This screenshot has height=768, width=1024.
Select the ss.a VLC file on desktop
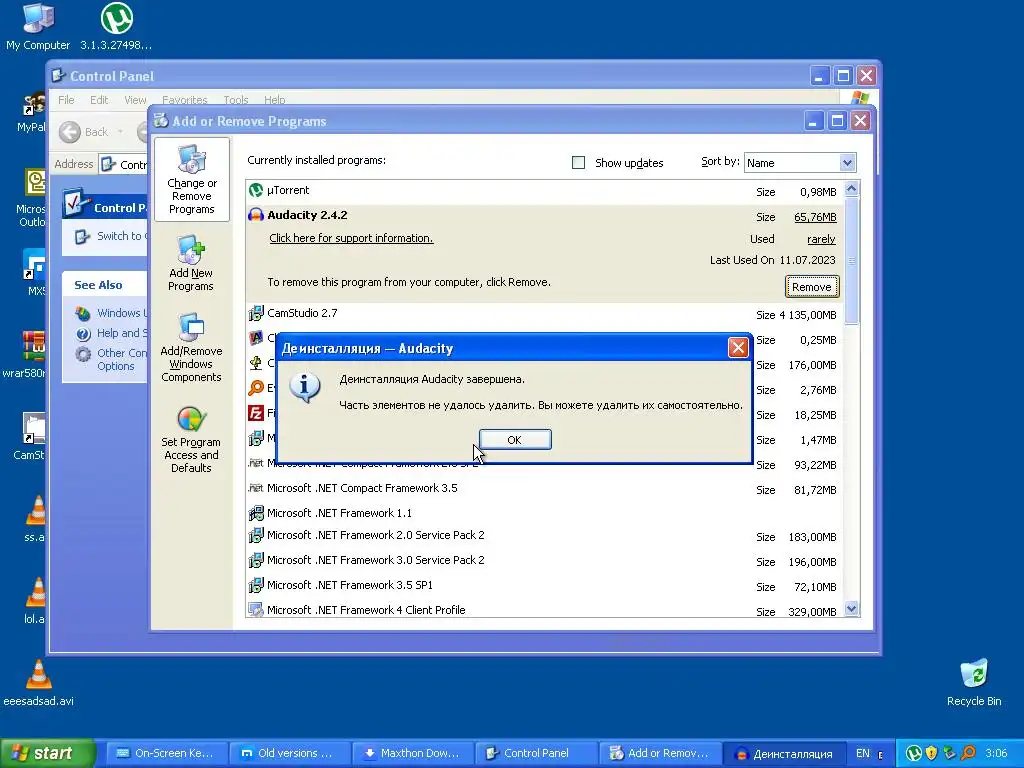pyautogui.click(x=35, y=519)
